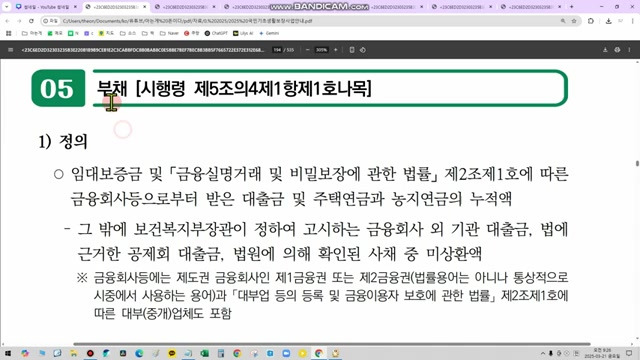
Task: Open the tab search dropdown arrow
Action: coord(6,7)
